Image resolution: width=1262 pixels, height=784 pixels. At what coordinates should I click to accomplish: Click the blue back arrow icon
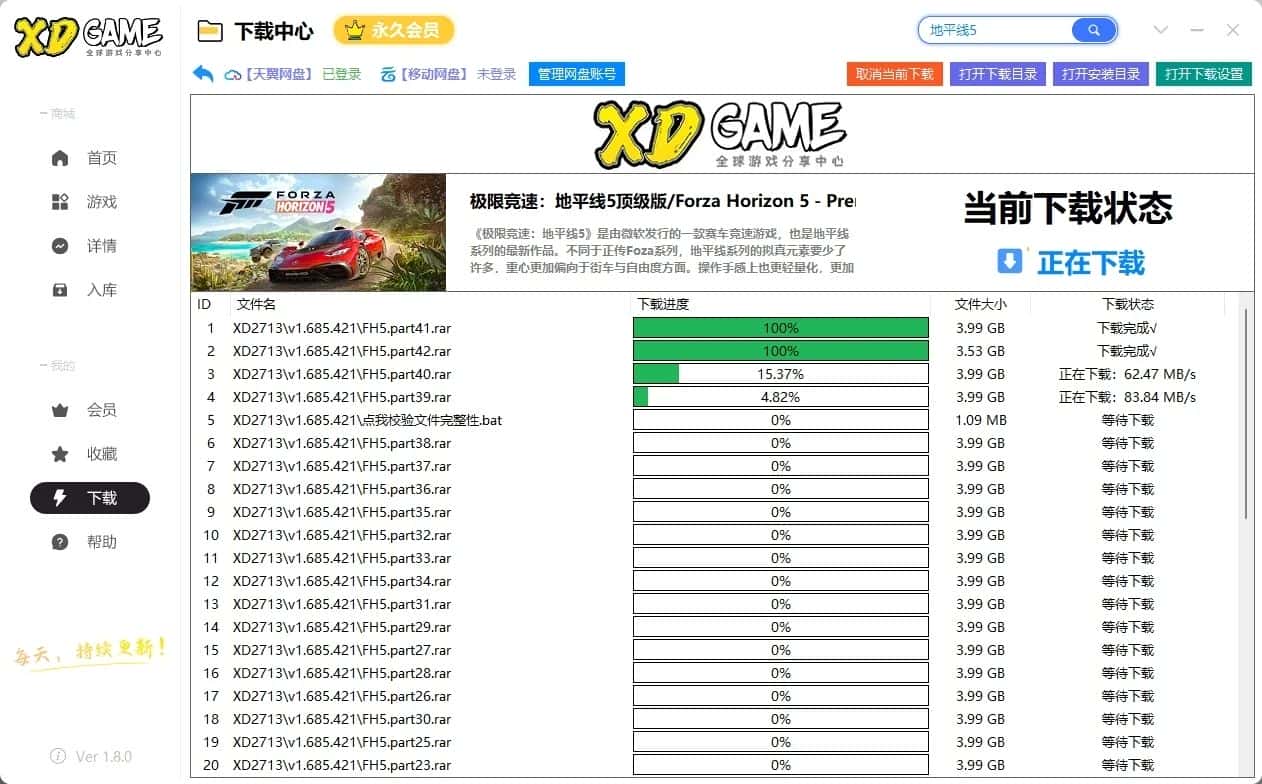[x=203, y=74]
